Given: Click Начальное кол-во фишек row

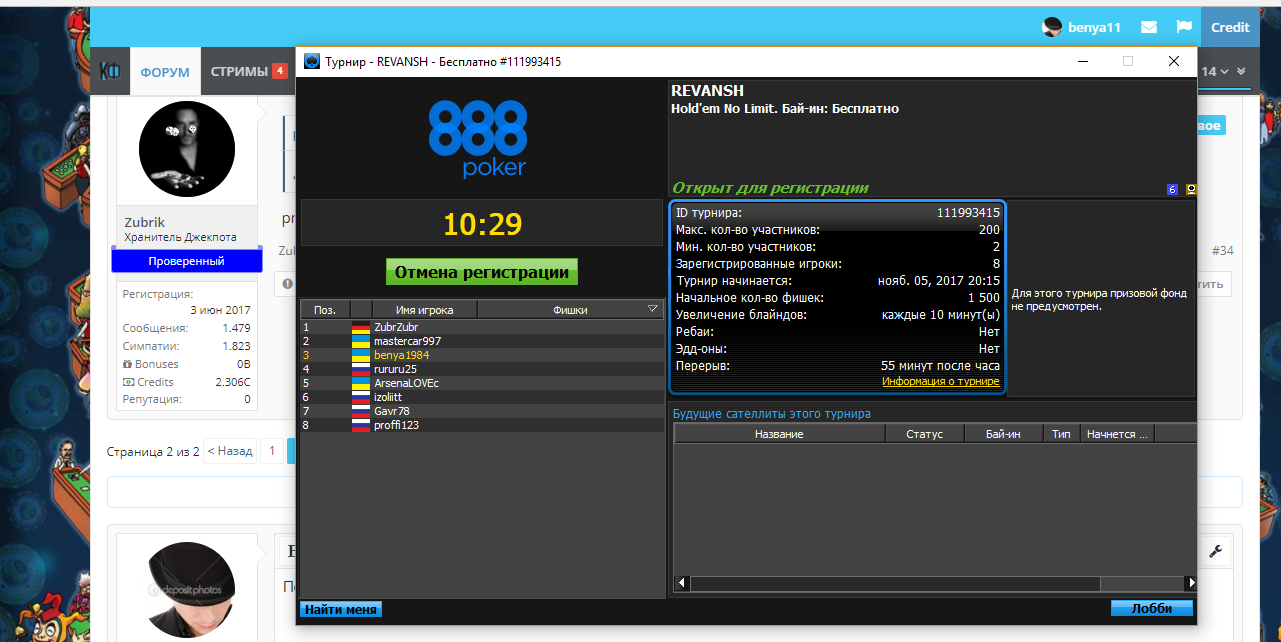Looking at the screenshot, I should coord(838,298).
